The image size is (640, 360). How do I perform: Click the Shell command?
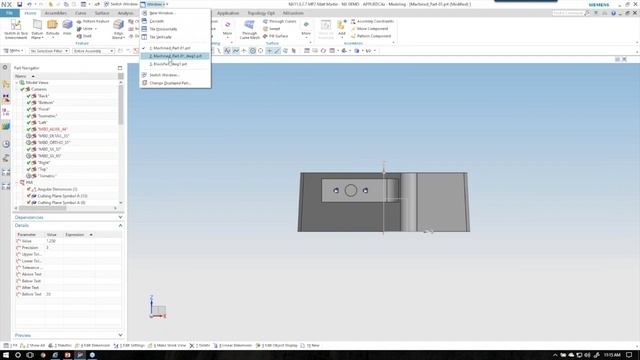click(84, 36)
